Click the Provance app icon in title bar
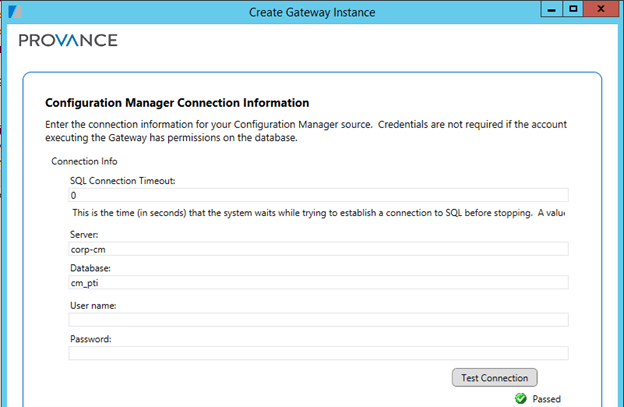 tap(15, 12)
